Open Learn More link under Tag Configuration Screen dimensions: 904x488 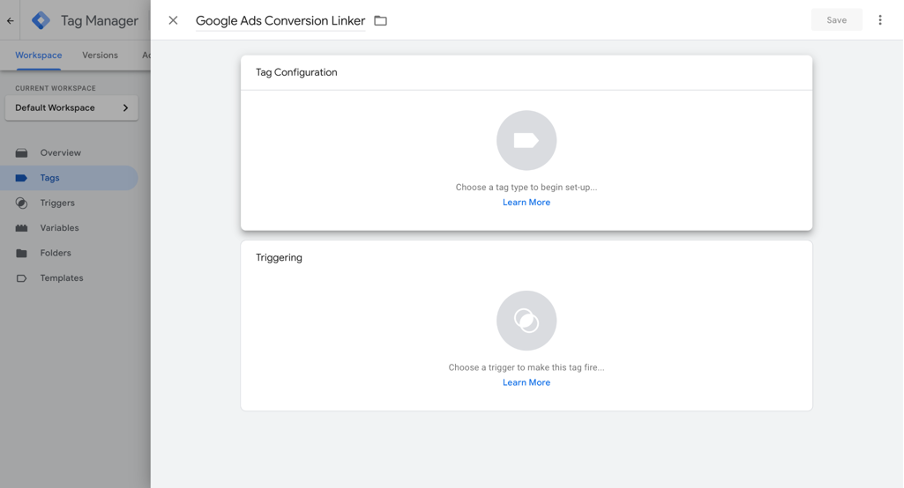coord(526,202)
